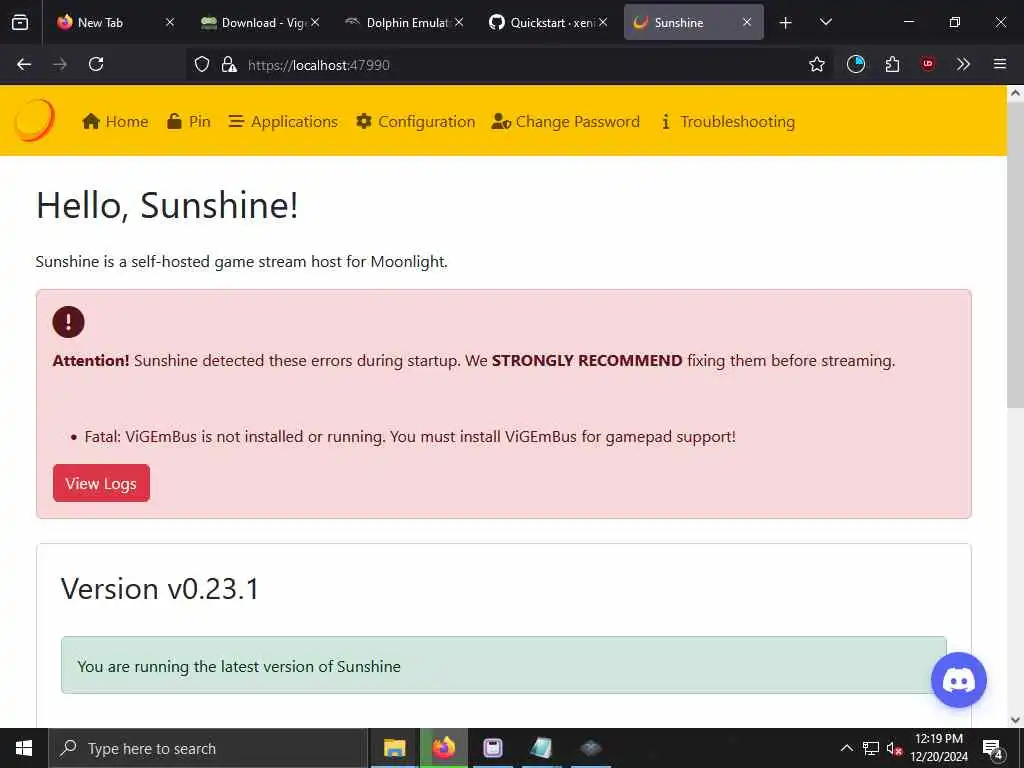Click the latest version of Sunshine message
Viewport: 1024px width, 768px height.
tap(504, 665)
